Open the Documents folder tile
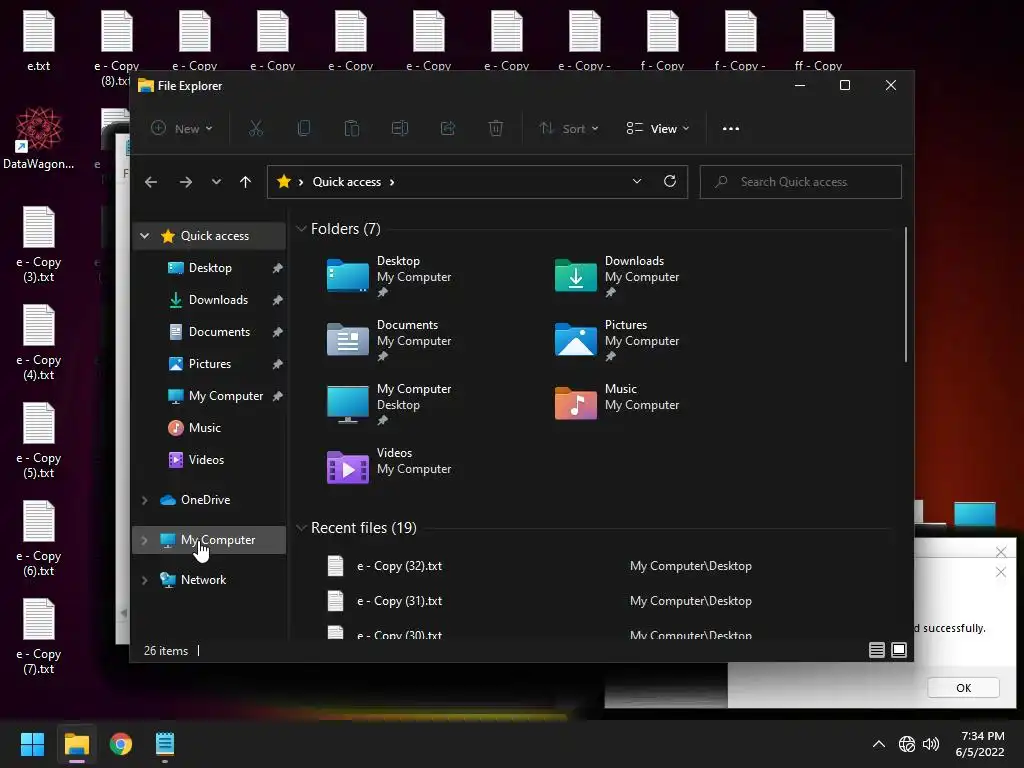 390,341
